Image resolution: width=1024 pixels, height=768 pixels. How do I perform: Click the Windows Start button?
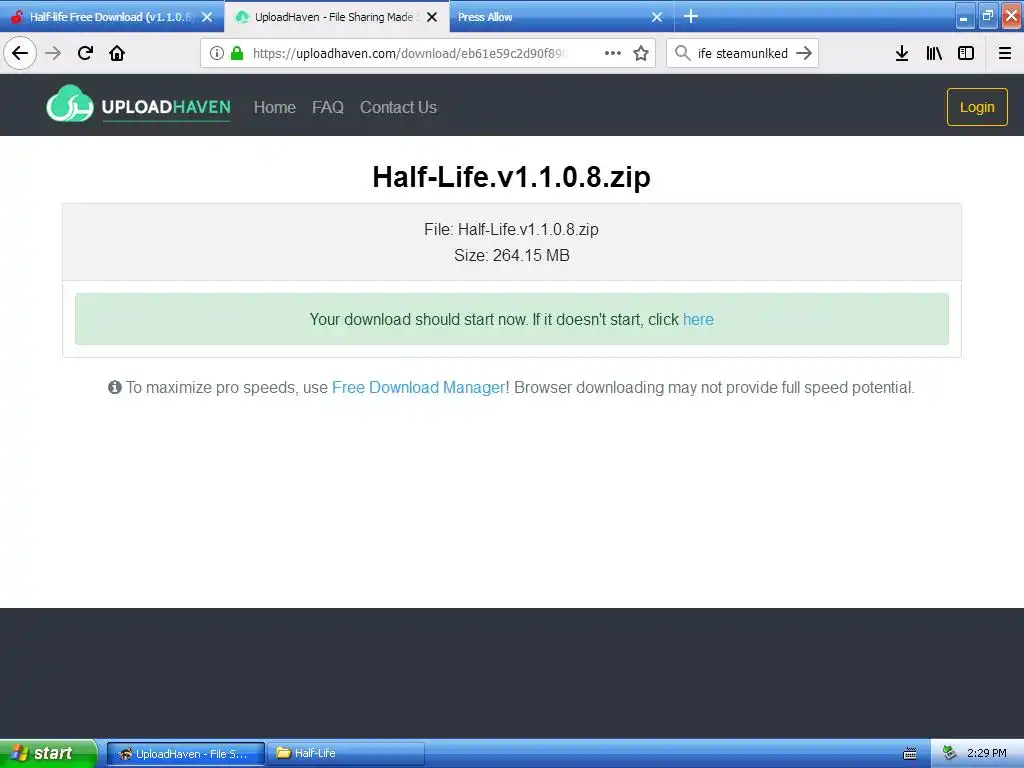pos(48,753)
